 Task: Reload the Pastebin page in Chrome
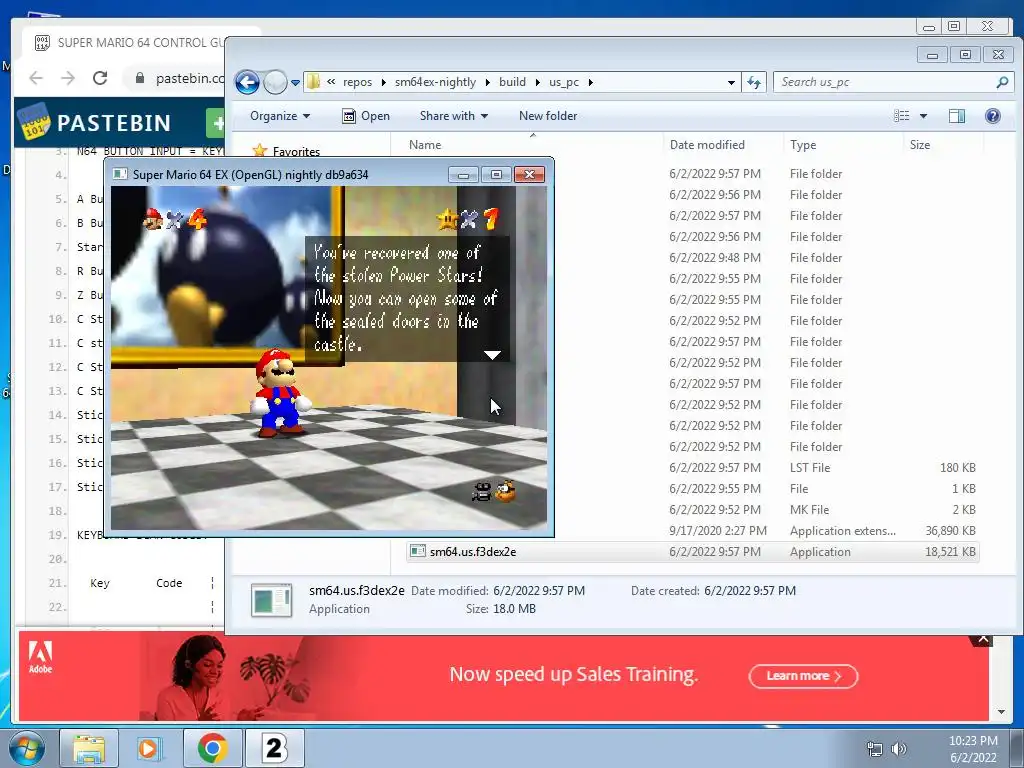click(x=100, y=78)
